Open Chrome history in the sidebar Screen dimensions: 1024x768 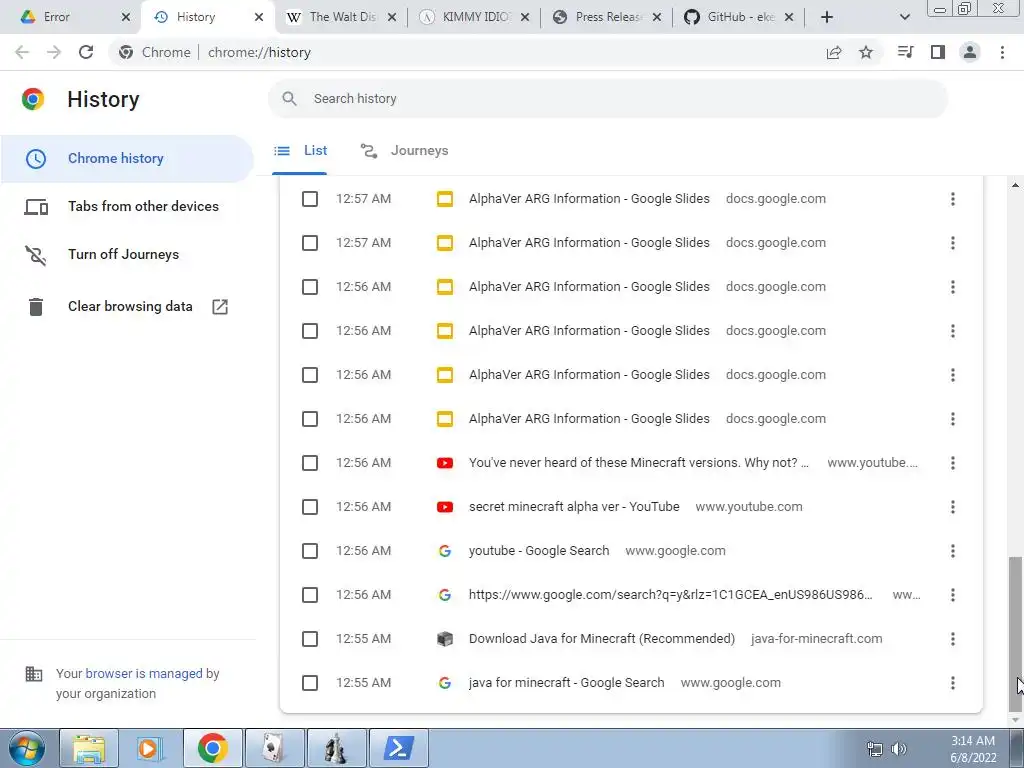(127, 159)
